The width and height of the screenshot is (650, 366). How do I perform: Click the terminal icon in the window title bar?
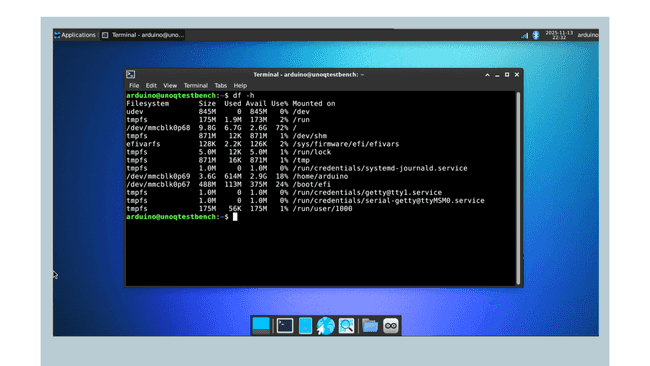(131, 75)
